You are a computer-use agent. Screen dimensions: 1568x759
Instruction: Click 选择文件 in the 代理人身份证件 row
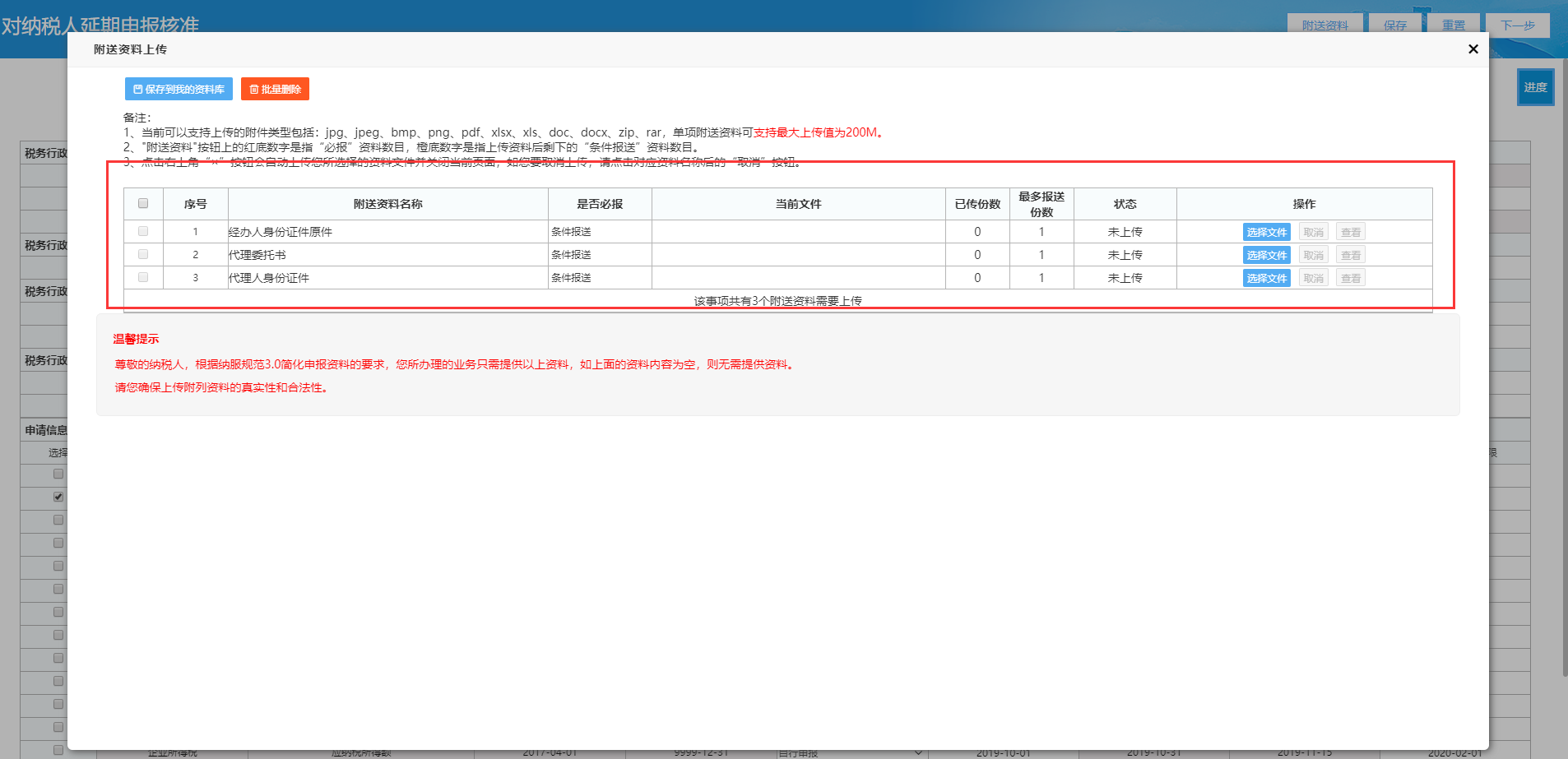(x=1266, y=278)
